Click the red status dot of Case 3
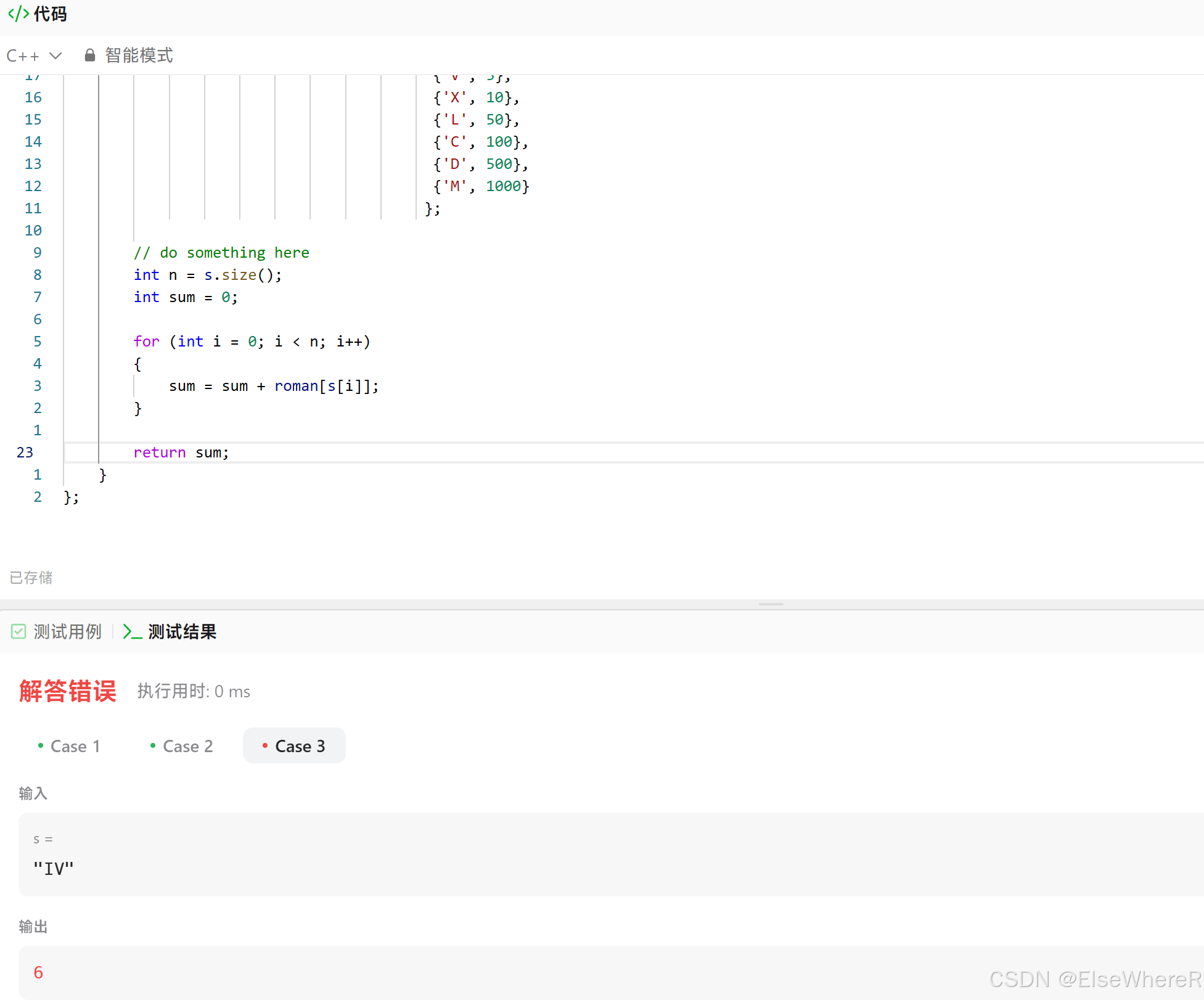Viewport: 1204px width, 1000px height. click(x=265, y=746)
